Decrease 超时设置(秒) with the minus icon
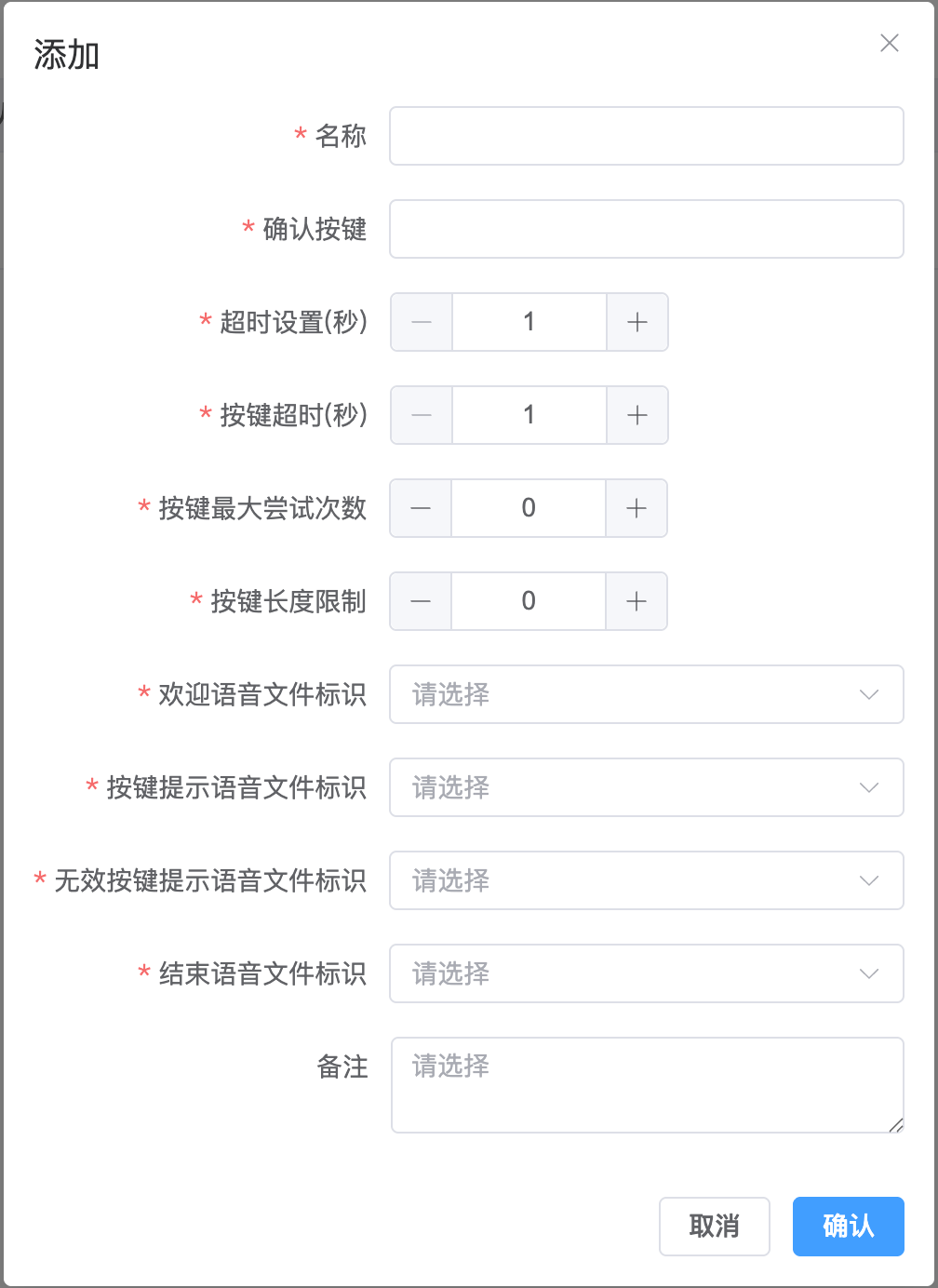The image size is (938, 1288). tap(422, 322)
